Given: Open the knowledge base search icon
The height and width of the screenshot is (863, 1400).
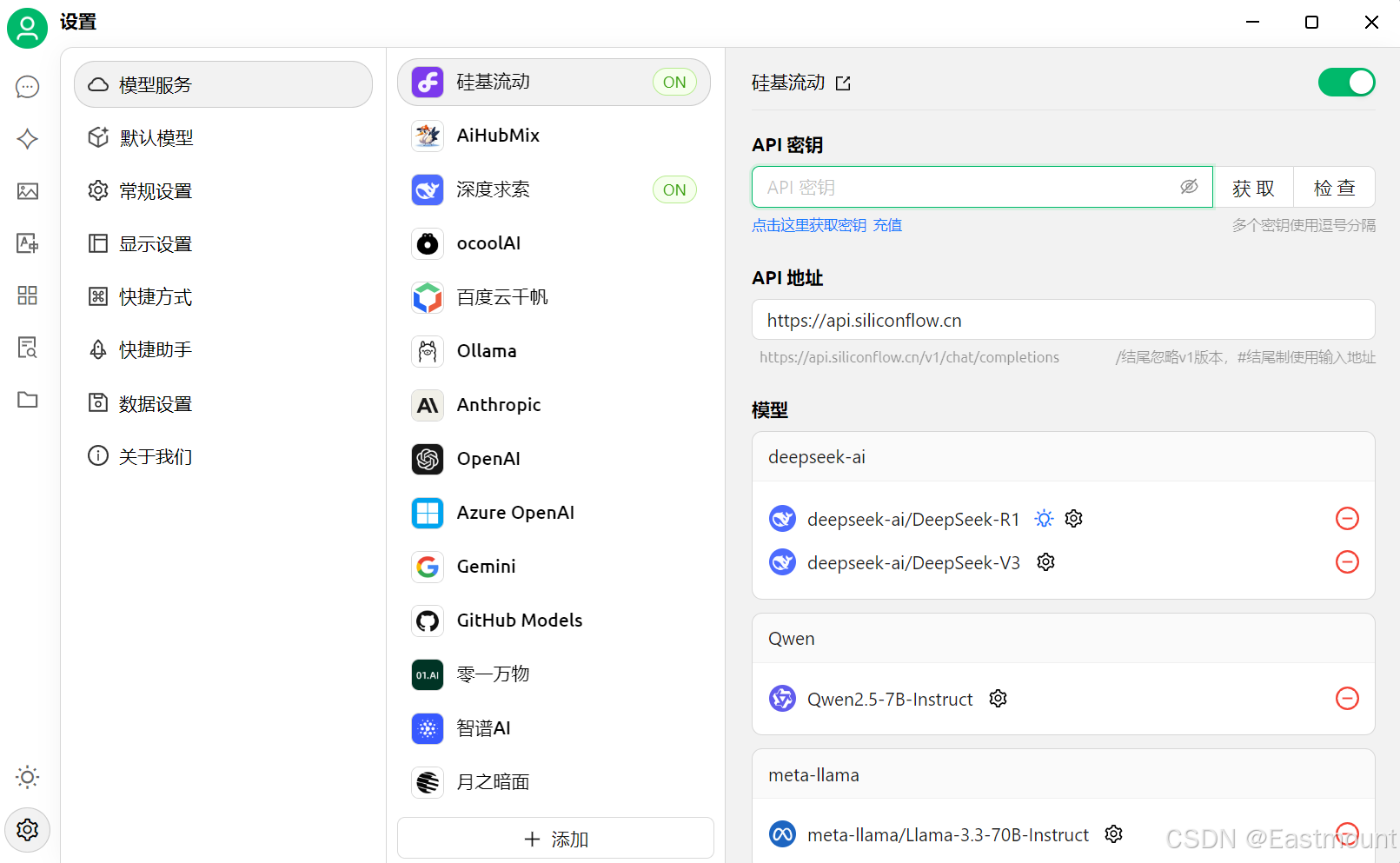Looking at the screenshot, I should coord(28,348).
